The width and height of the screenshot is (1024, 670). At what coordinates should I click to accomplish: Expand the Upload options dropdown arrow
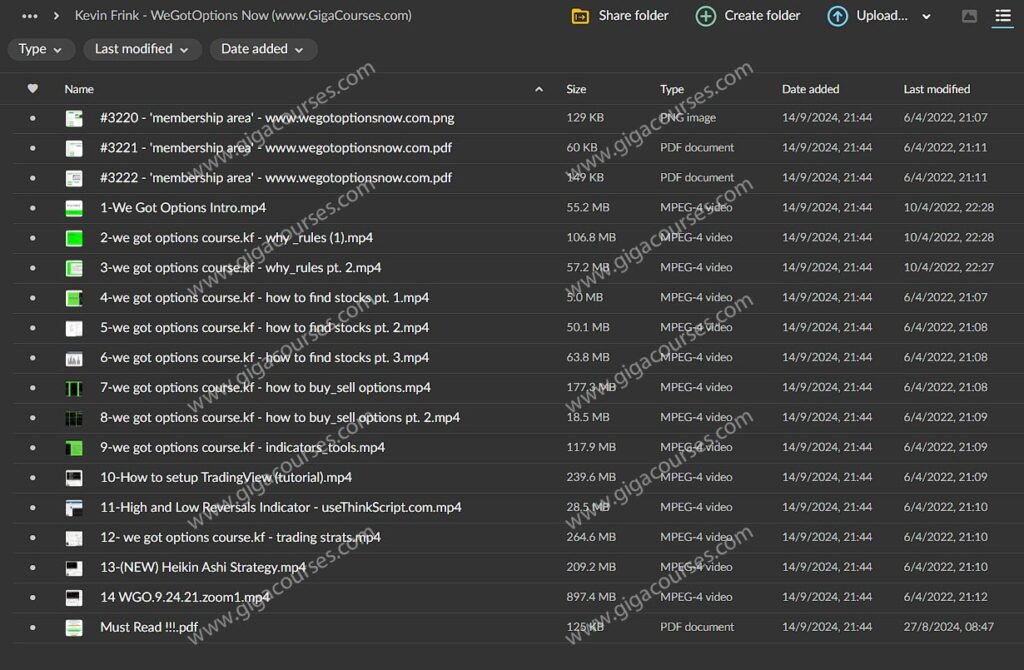coord(926,16)
